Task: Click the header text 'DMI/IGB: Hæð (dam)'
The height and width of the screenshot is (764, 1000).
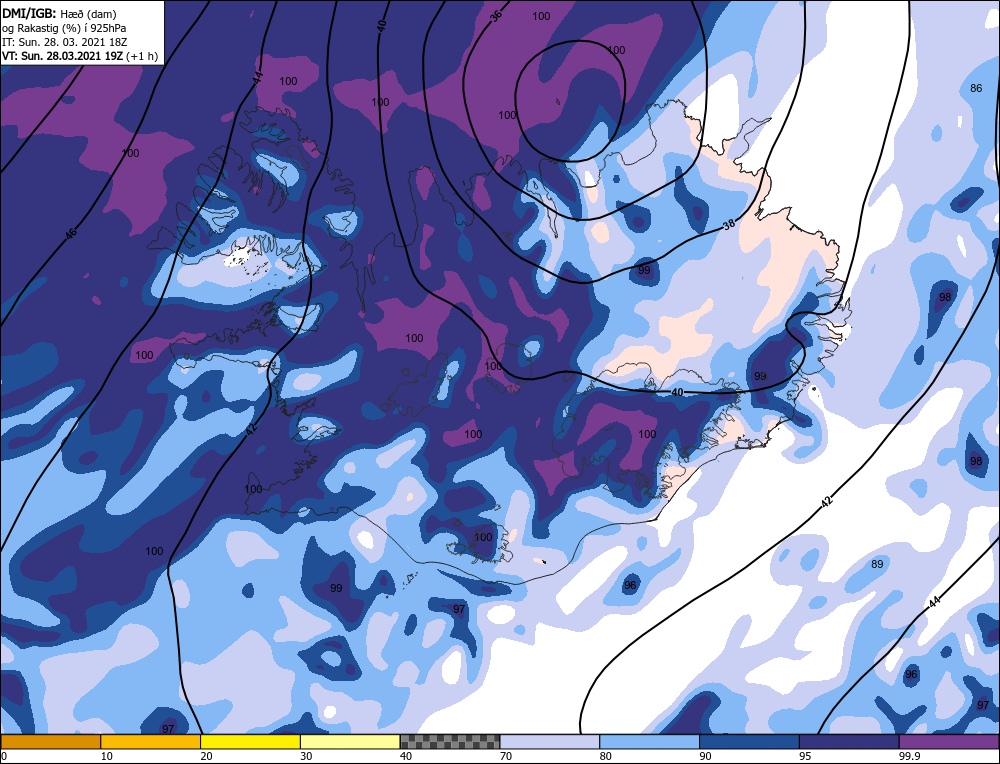Action: click(59, 14)
